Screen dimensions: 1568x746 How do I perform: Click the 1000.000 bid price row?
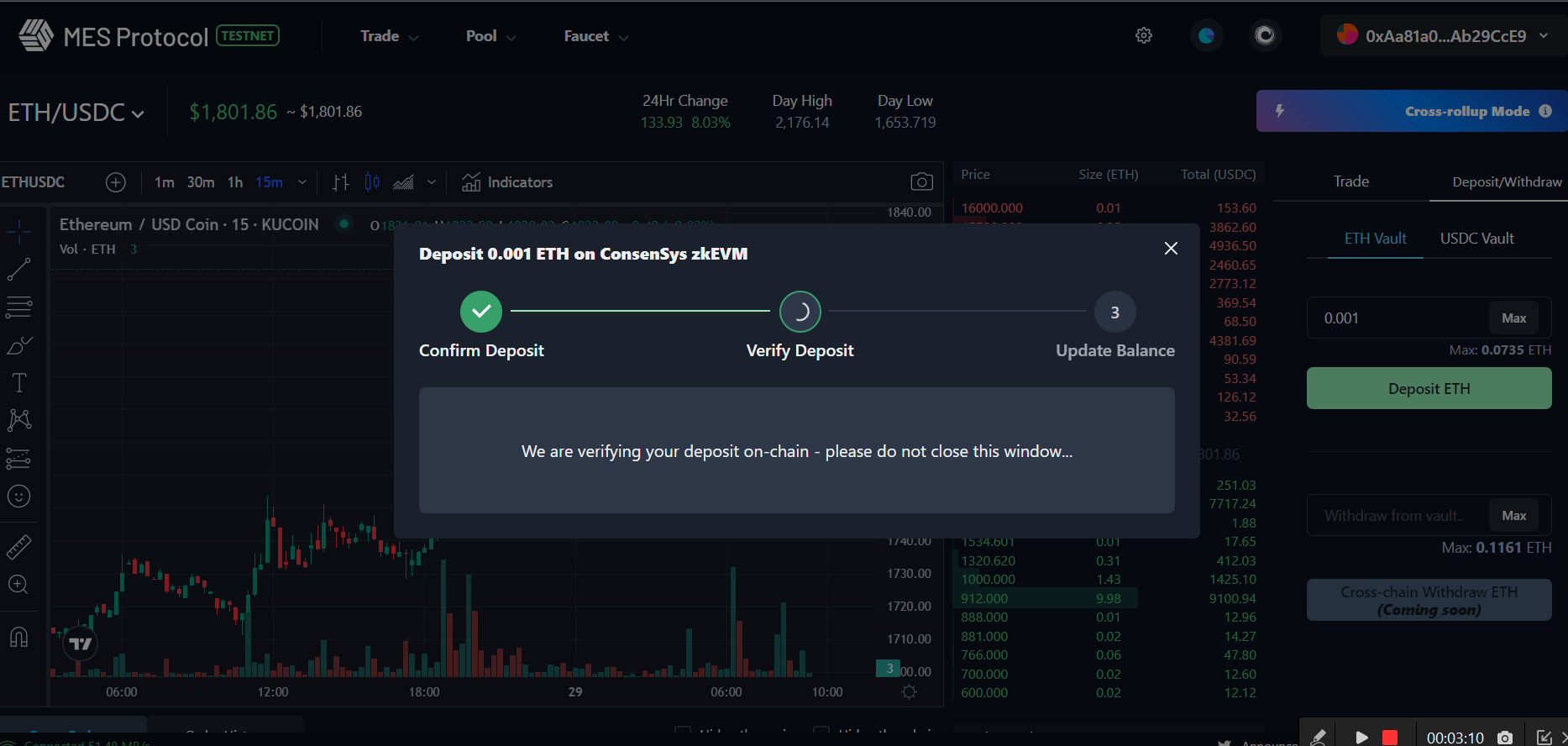[1109, 580]
